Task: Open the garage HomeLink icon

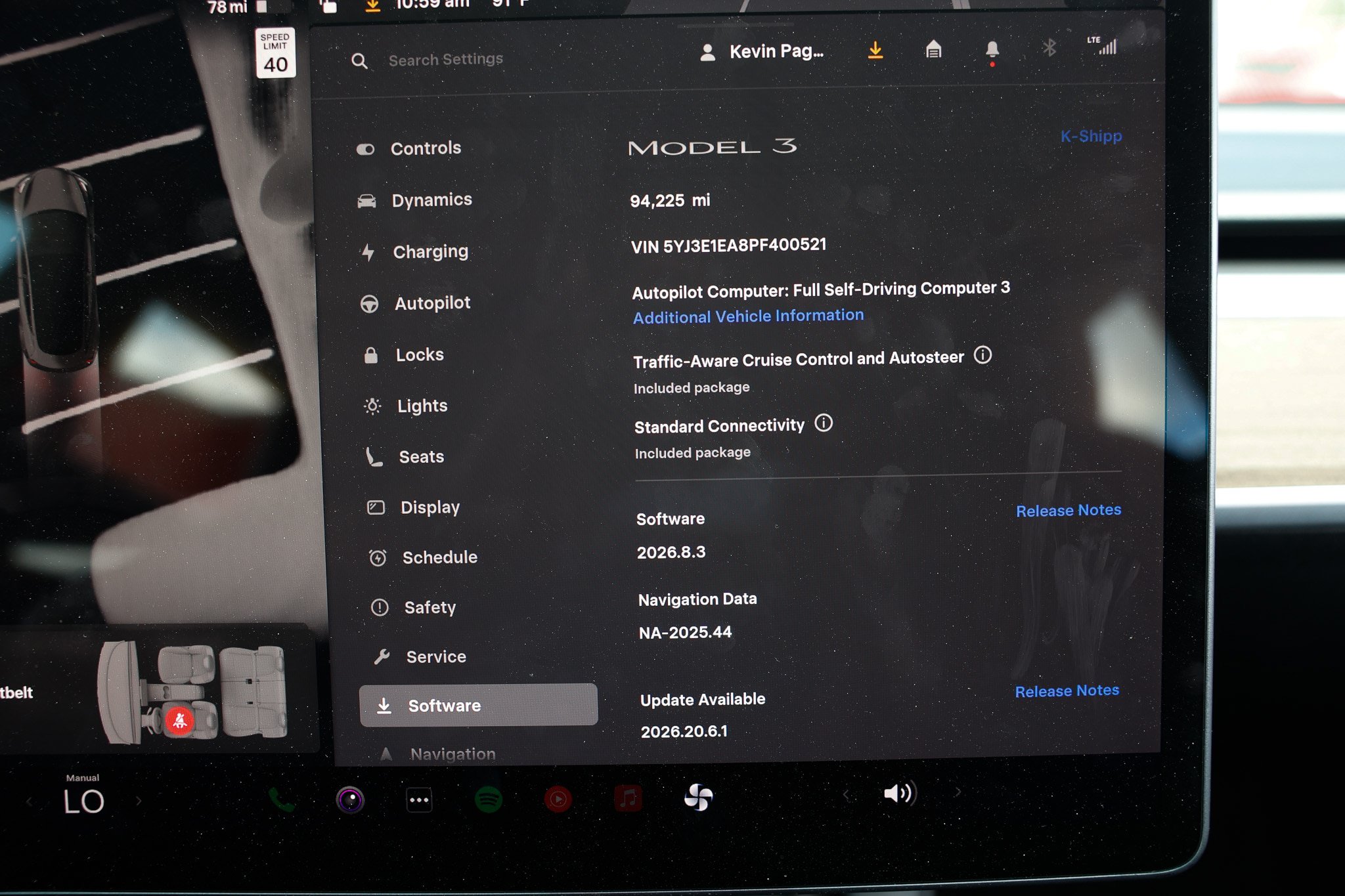Action: pos(933,49)
